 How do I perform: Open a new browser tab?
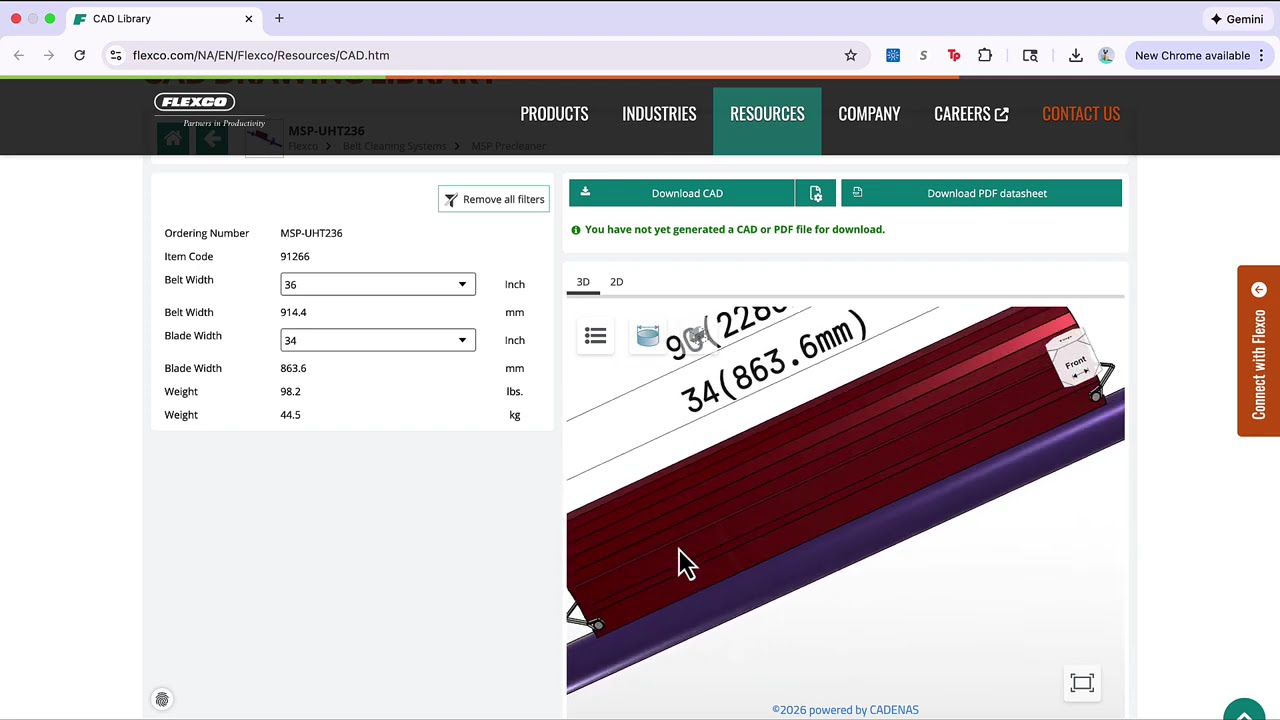coord(279,18)
